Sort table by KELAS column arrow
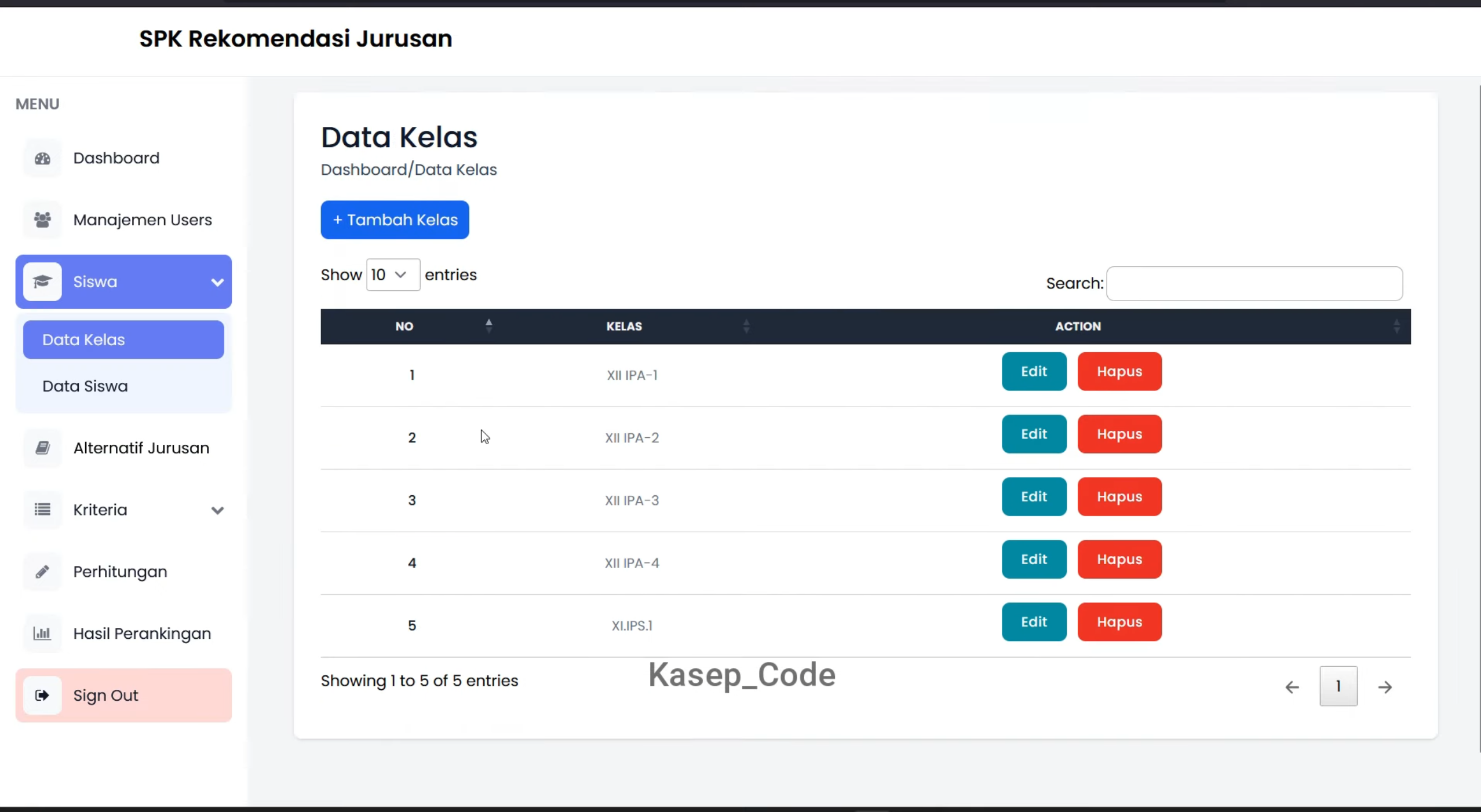Image resolution: width=1481 pixels, height=812 pixels. 746,326
